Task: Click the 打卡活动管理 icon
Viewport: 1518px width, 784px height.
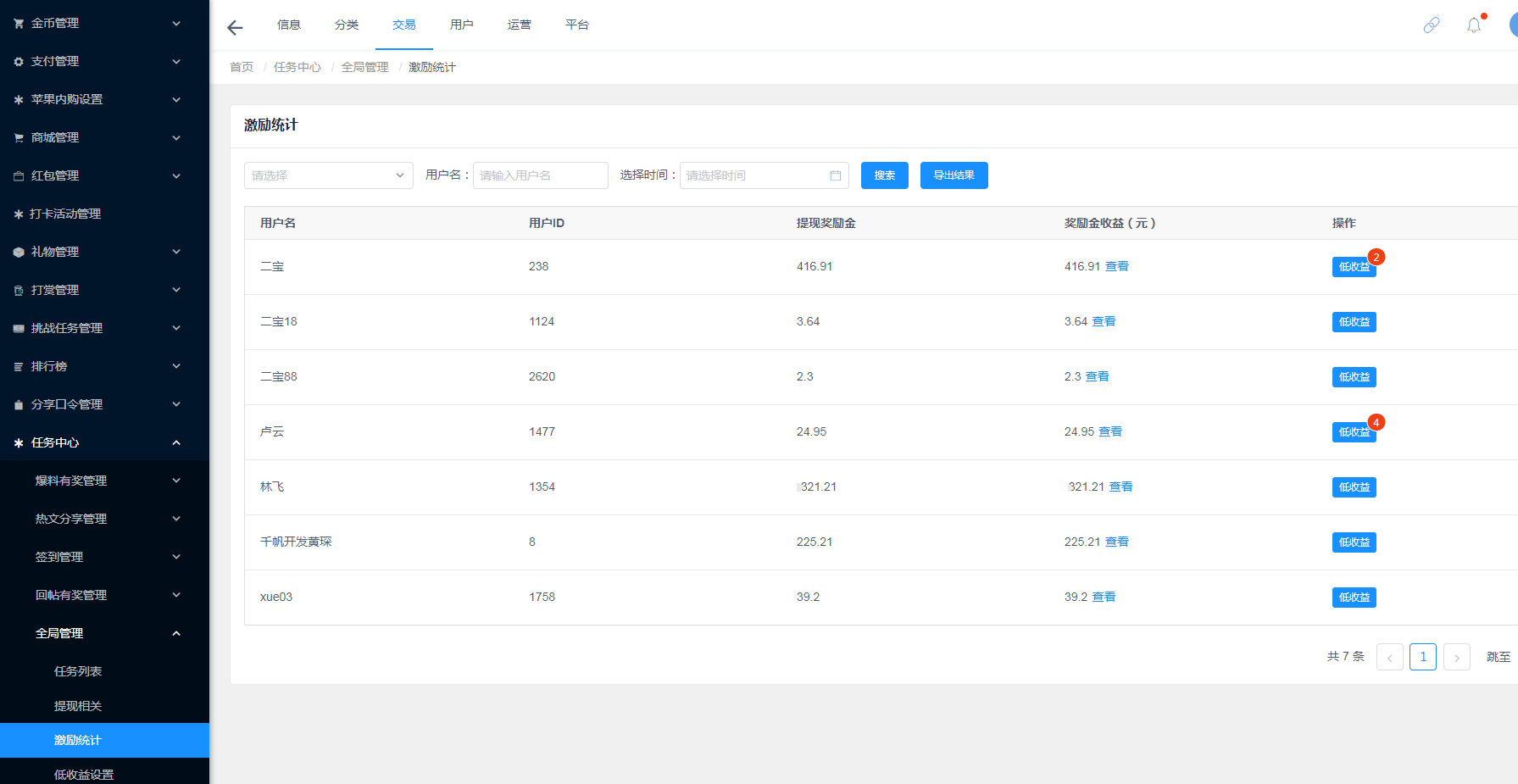Action: click(19, 214)
